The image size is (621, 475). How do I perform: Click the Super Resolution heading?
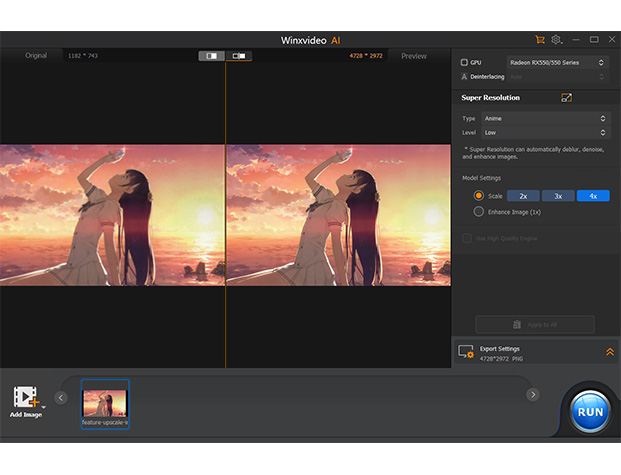point(490,97)
